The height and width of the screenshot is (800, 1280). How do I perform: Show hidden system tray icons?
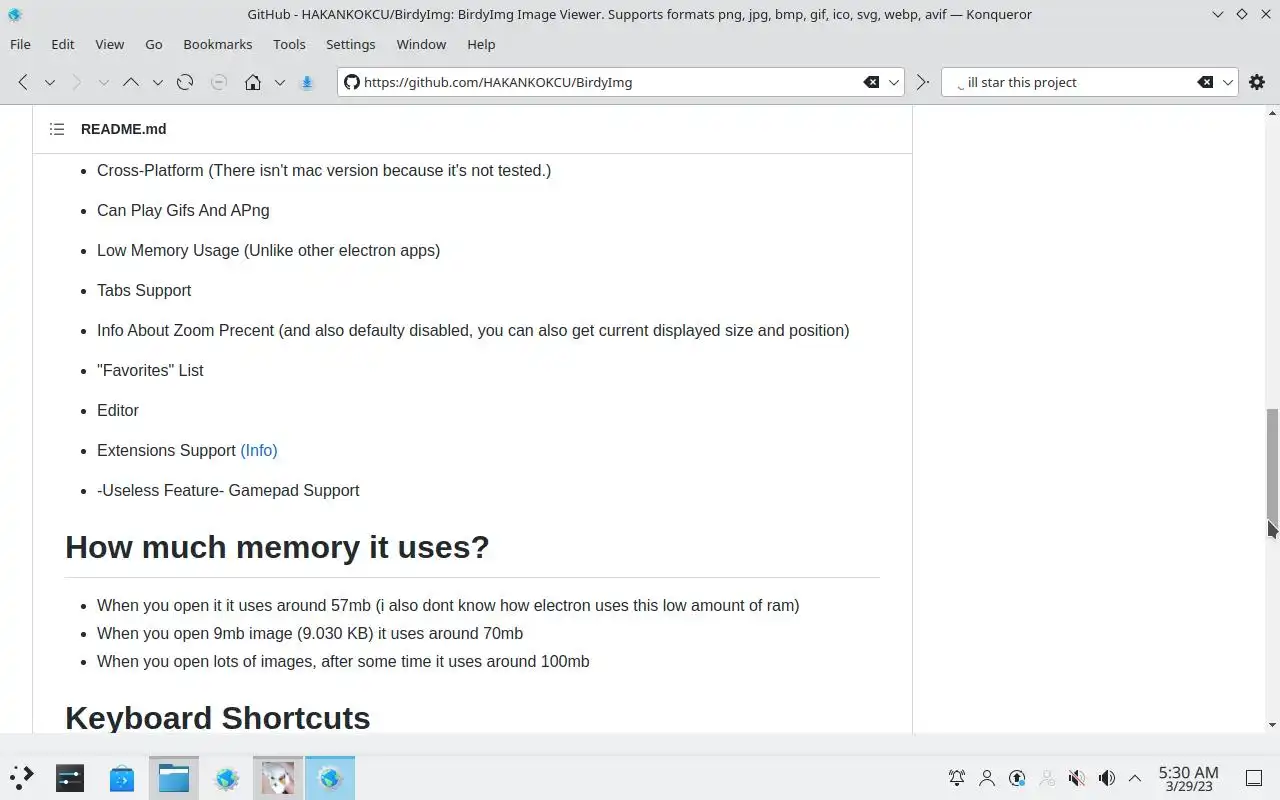[x=1135, y=778]
